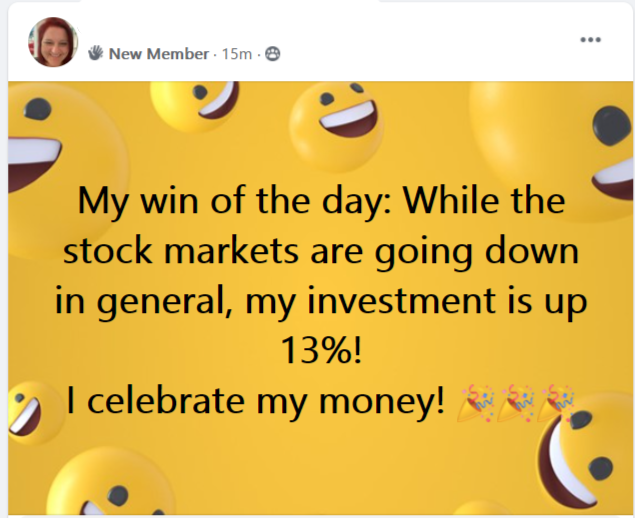Viewport: 635px width, 518px height.
Task: Click 'stock markets are going down' text
Action: [x=321, y=251]
